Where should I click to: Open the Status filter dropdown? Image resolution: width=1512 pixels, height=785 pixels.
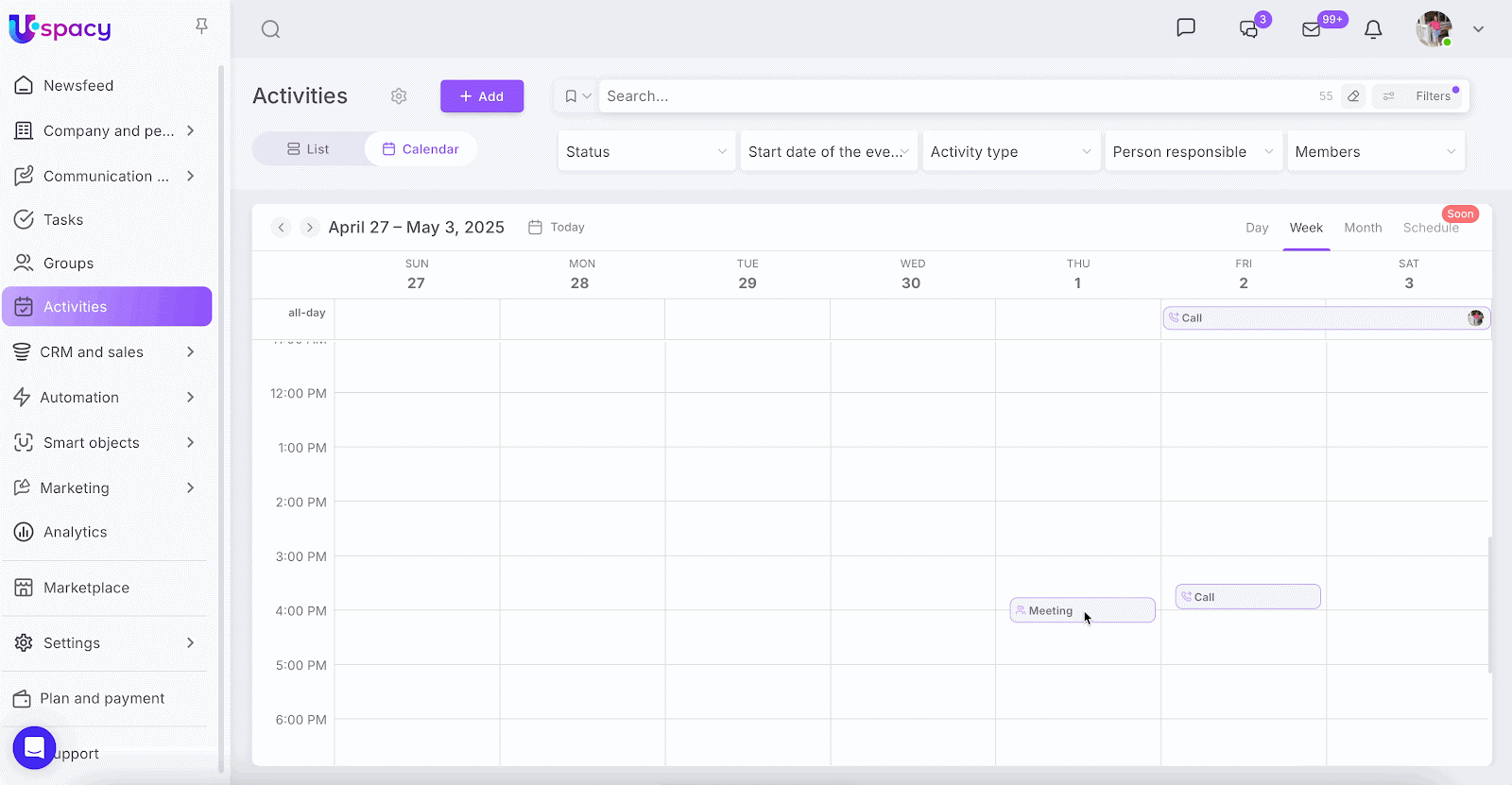click(x=646, y=152)
